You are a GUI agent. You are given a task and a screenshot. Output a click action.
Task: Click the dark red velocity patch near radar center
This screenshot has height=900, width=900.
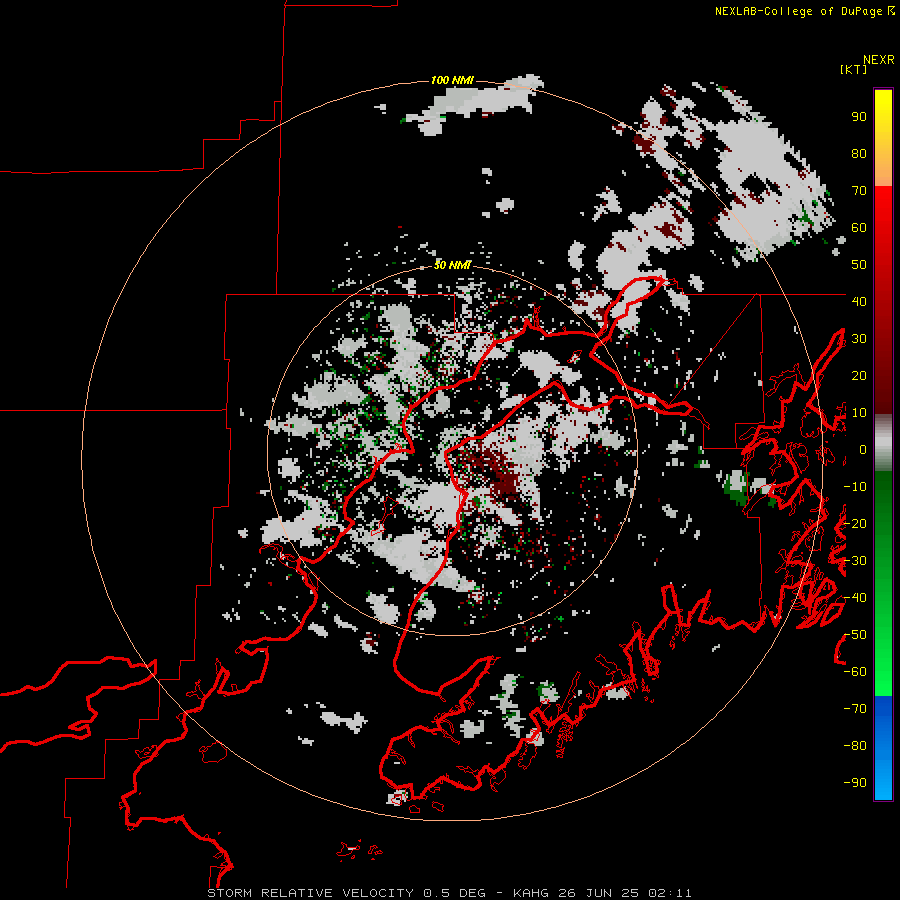point(498,474)
